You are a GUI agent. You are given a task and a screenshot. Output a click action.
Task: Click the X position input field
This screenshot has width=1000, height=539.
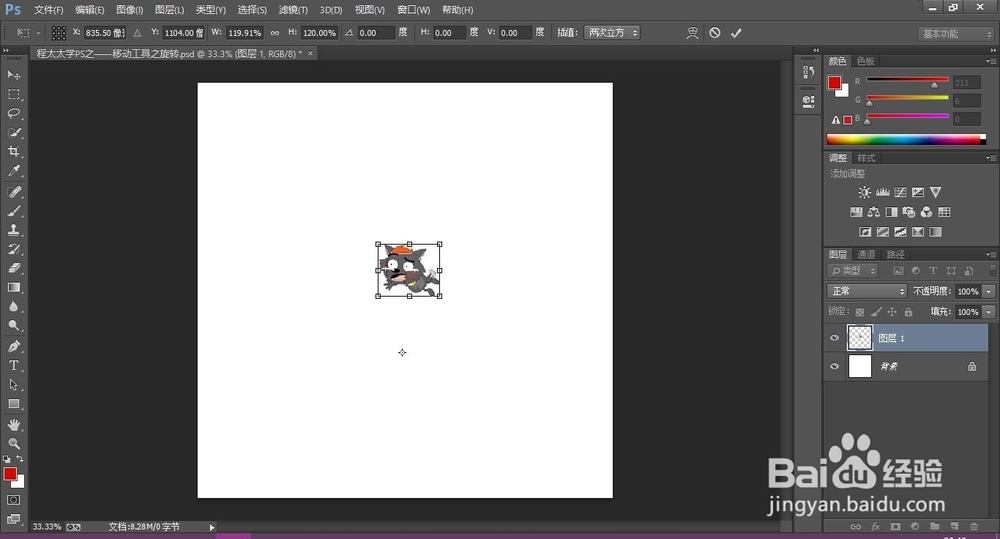[105, 33]
